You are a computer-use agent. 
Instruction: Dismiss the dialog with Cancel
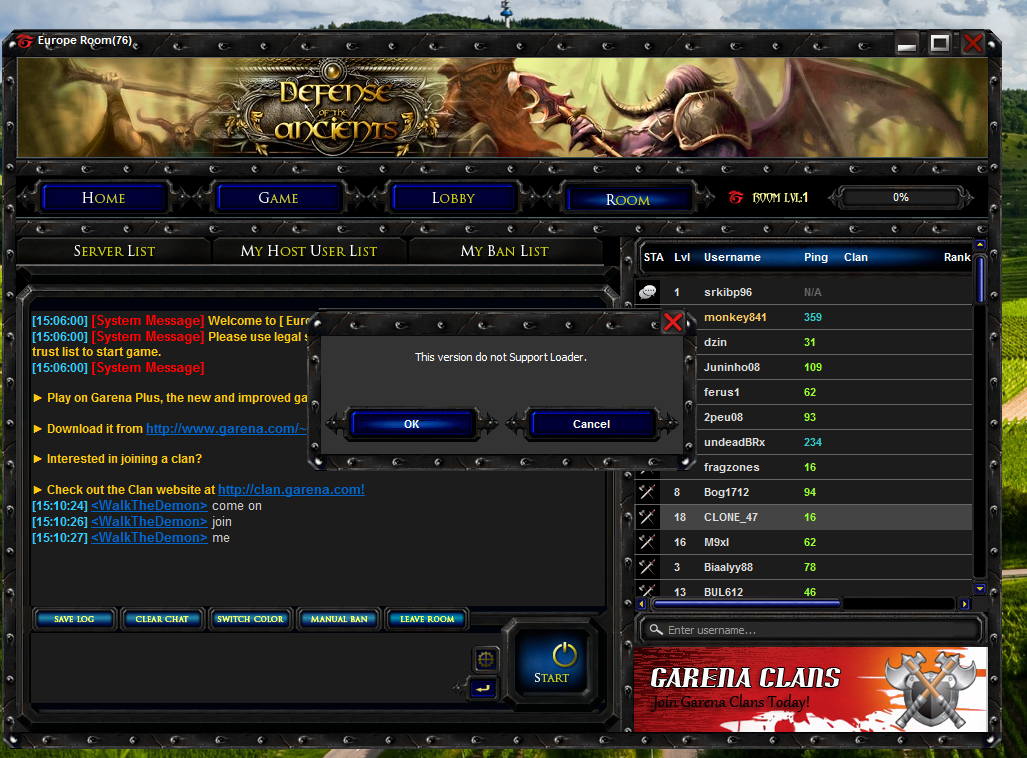(591, 424)
